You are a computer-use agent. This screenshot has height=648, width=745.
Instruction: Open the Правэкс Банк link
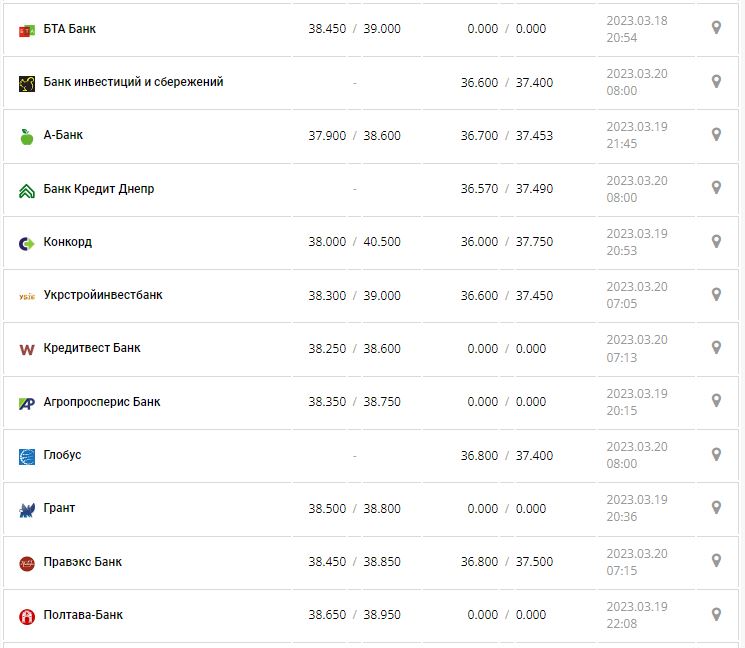pos(83,562)
